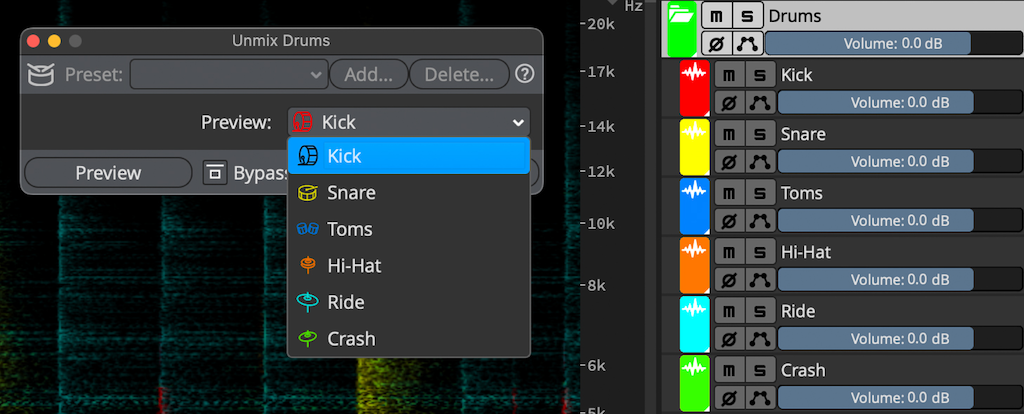The width and height of the screenshot is (1024, 414).
Task: Open channel routing for Hi-Hat layer
Action: pyautogui.click(x=760, y=279)
